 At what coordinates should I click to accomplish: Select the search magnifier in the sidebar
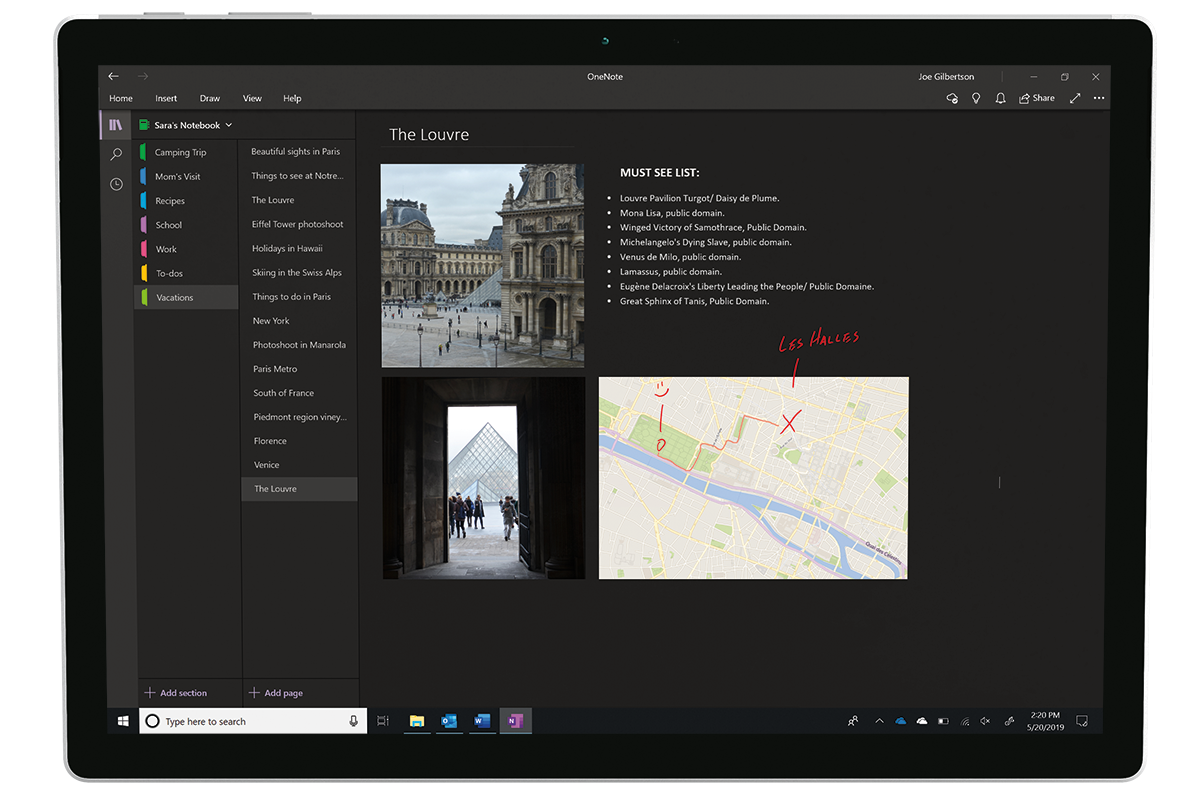pos(115,154)
